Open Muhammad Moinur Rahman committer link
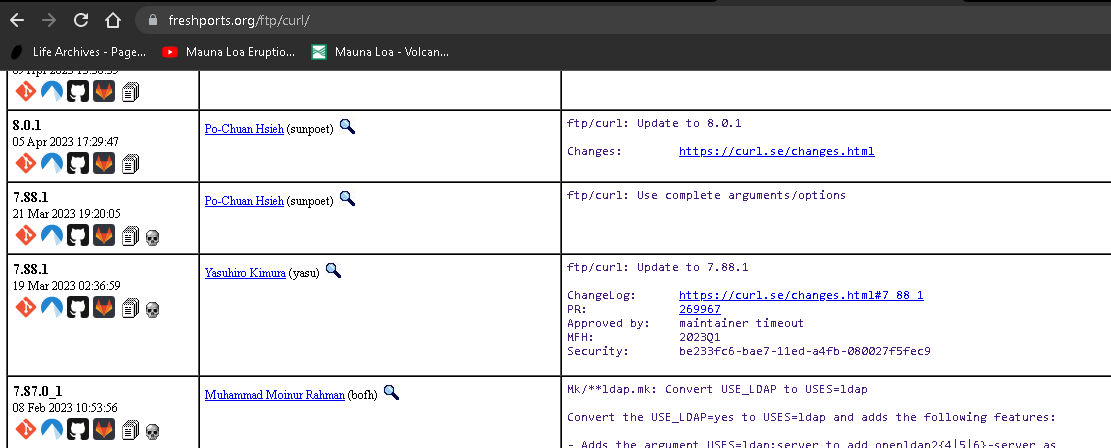The height and width of the screenshot is (448, 1111). 274,395
